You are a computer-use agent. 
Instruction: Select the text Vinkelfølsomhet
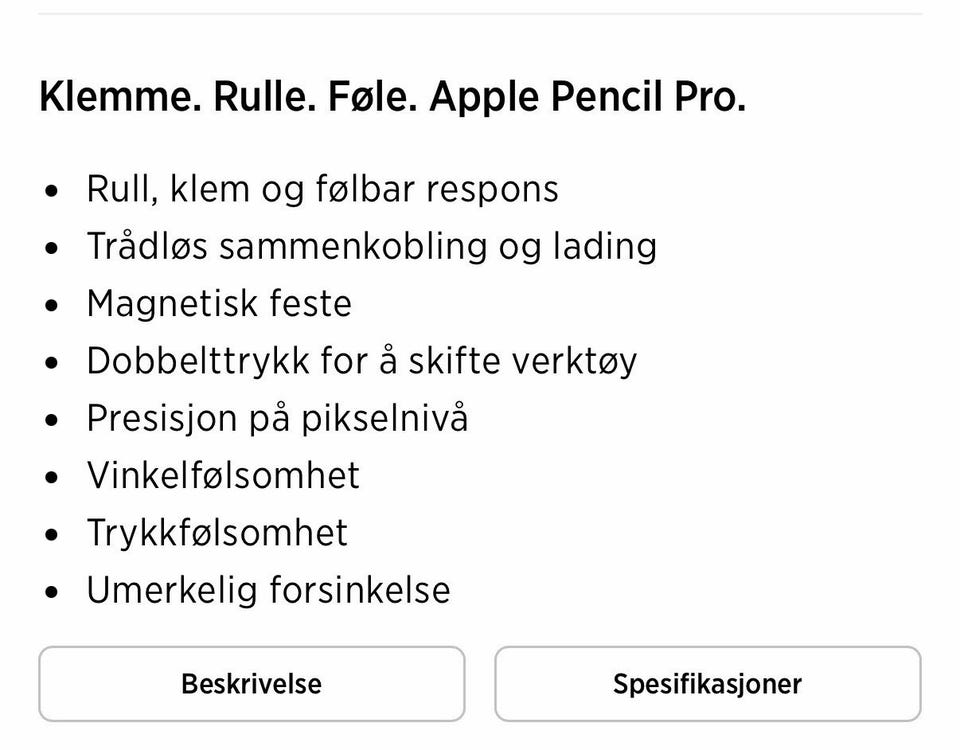pos(223,477)
